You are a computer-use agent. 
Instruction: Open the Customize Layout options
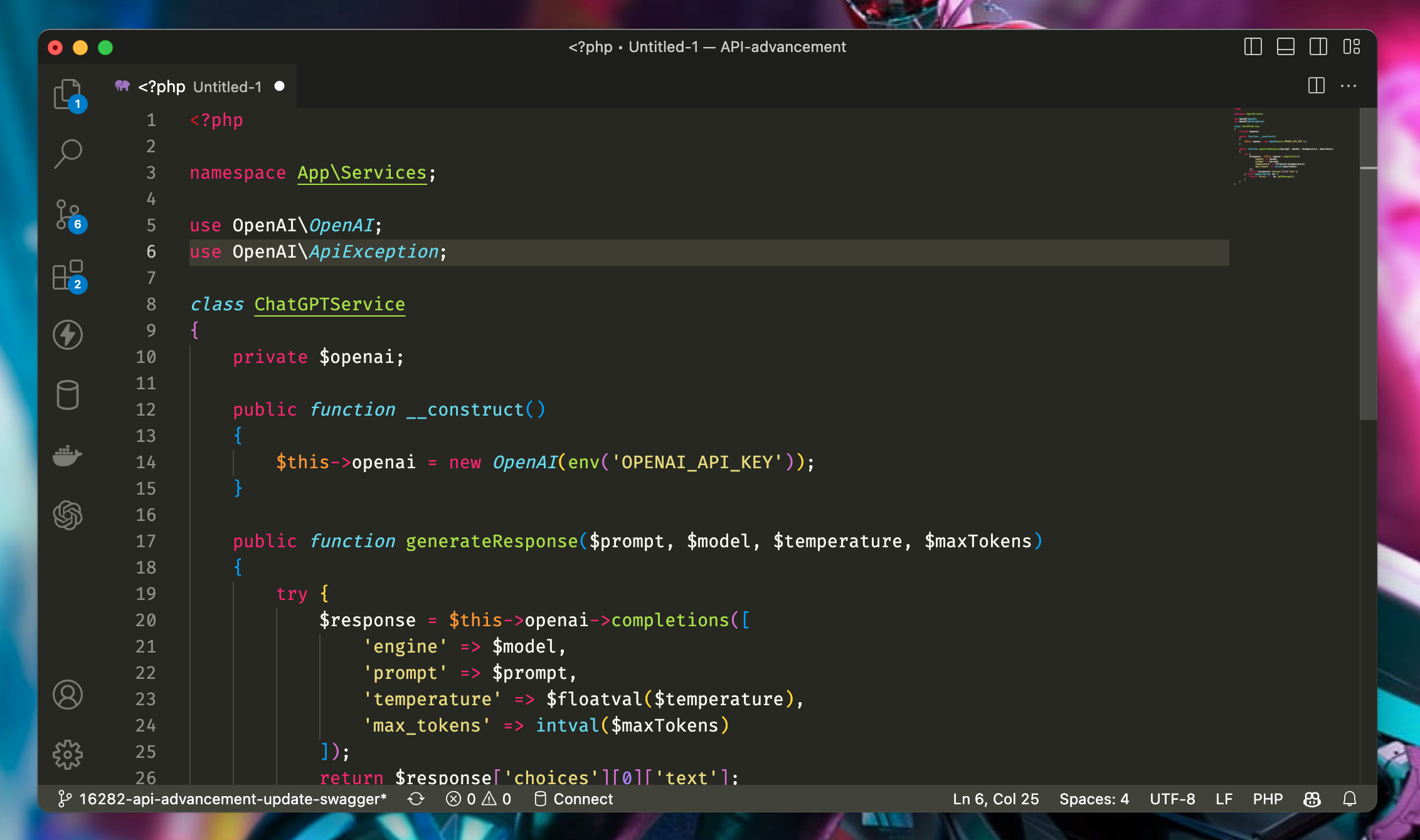click(1352, 46)
